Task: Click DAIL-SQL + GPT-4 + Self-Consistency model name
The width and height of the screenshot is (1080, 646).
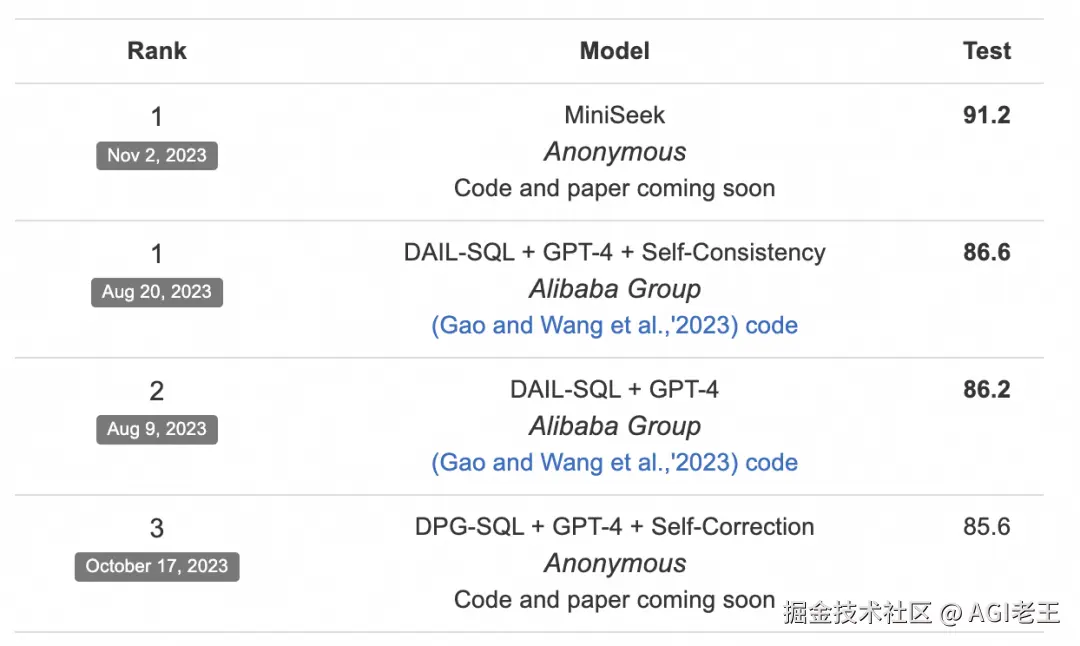Action: 614,253
